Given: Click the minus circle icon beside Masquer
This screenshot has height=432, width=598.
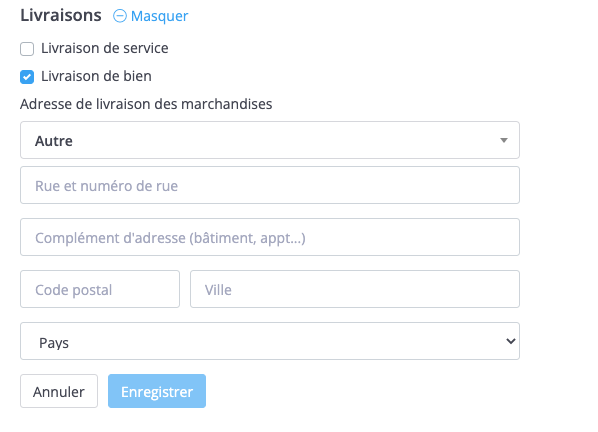Looking at the screenshot, I should click(x=120, y=16).
